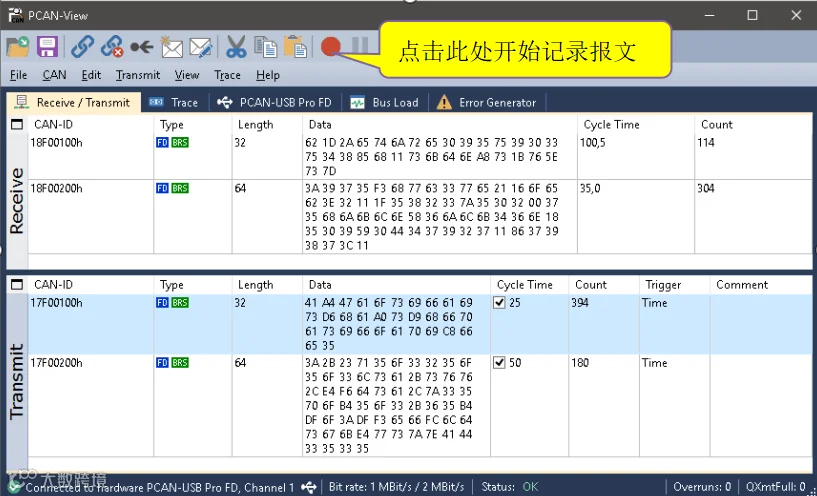The image size is (817, 496).
Task: Click the Connect chain-link icon
Action: [82, 47]
